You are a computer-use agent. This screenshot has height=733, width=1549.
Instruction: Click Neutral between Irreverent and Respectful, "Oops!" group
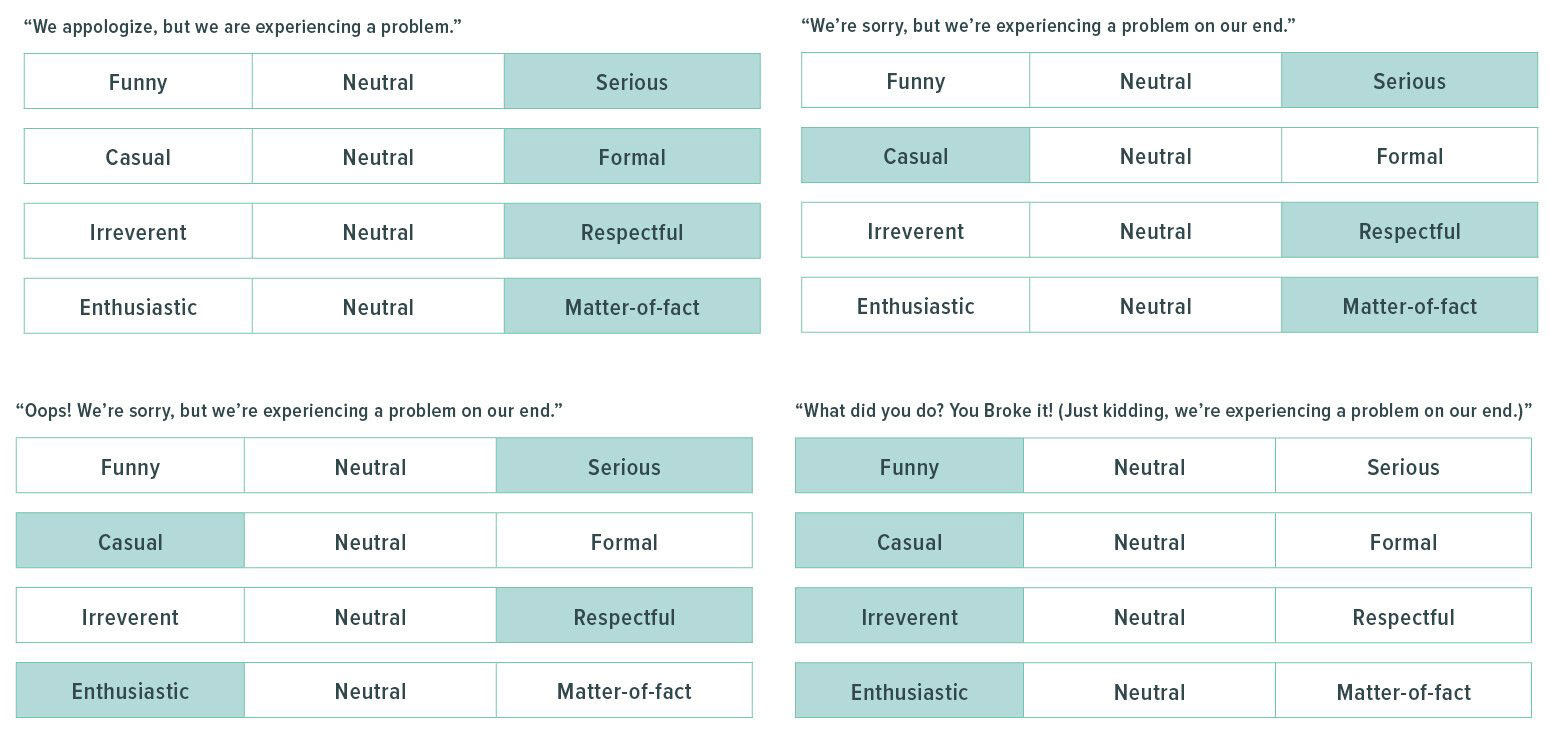[x=370, y=617]
